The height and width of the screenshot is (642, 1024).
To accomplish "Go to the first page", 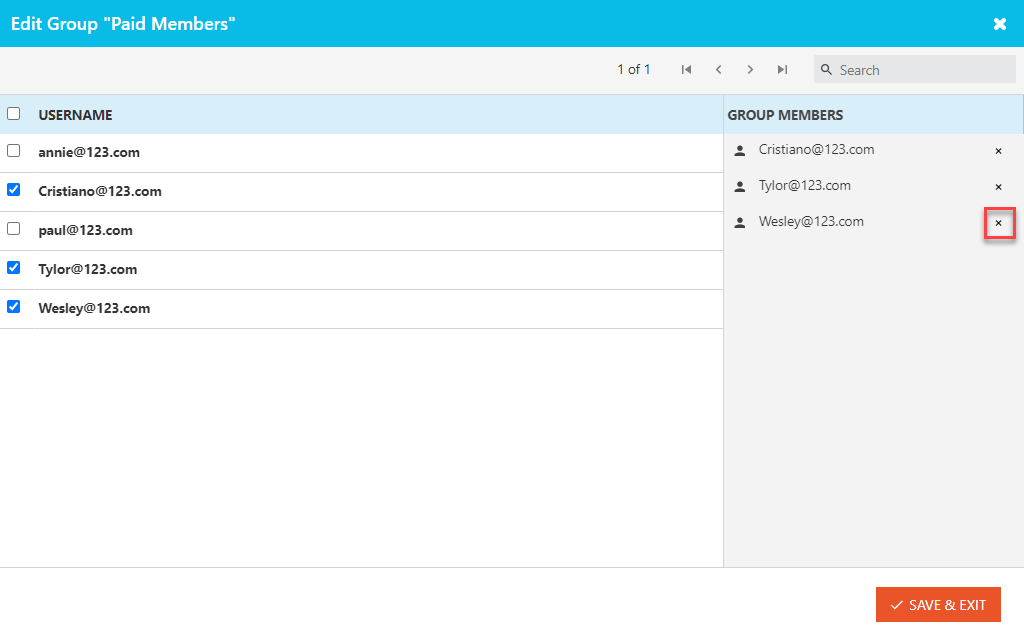I will (686, 70).
